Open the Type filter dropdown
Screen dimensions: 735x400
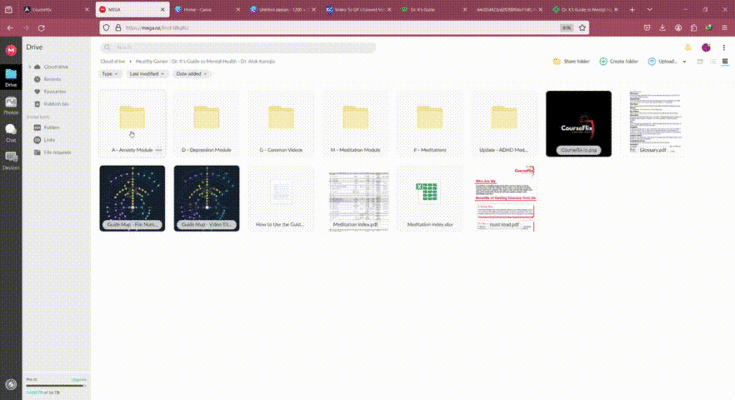(x=110, y=74)
